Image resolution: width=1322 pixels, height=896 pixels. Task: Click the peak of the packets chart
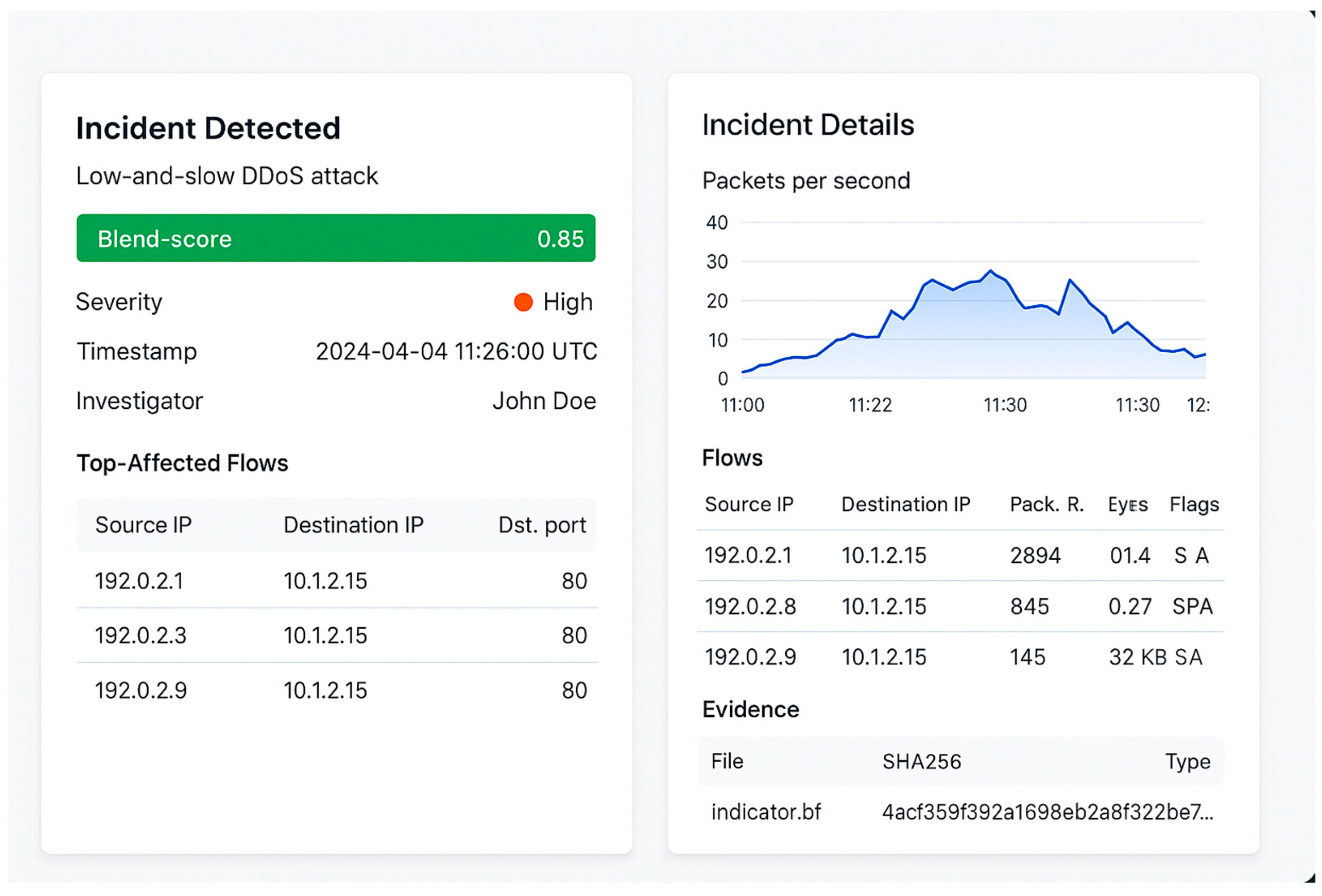click(991, 272)
